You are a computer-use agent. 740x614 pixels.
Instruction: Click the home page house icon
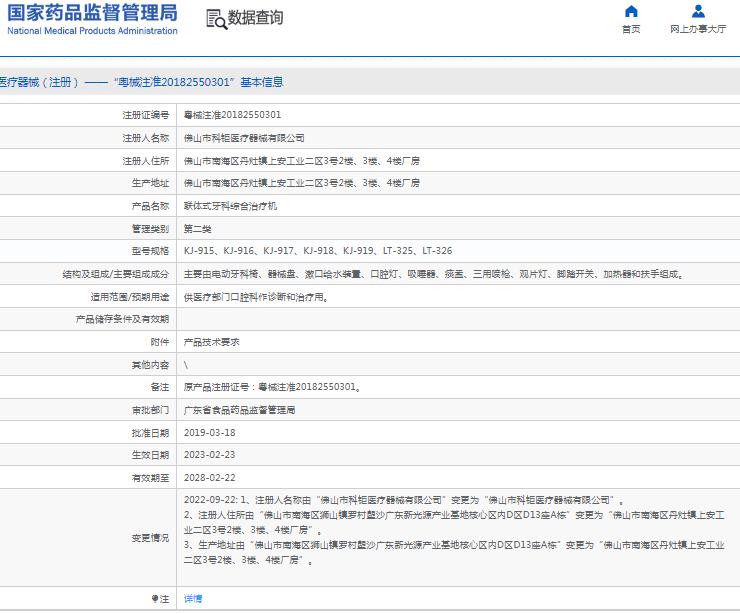click(631, 11)
